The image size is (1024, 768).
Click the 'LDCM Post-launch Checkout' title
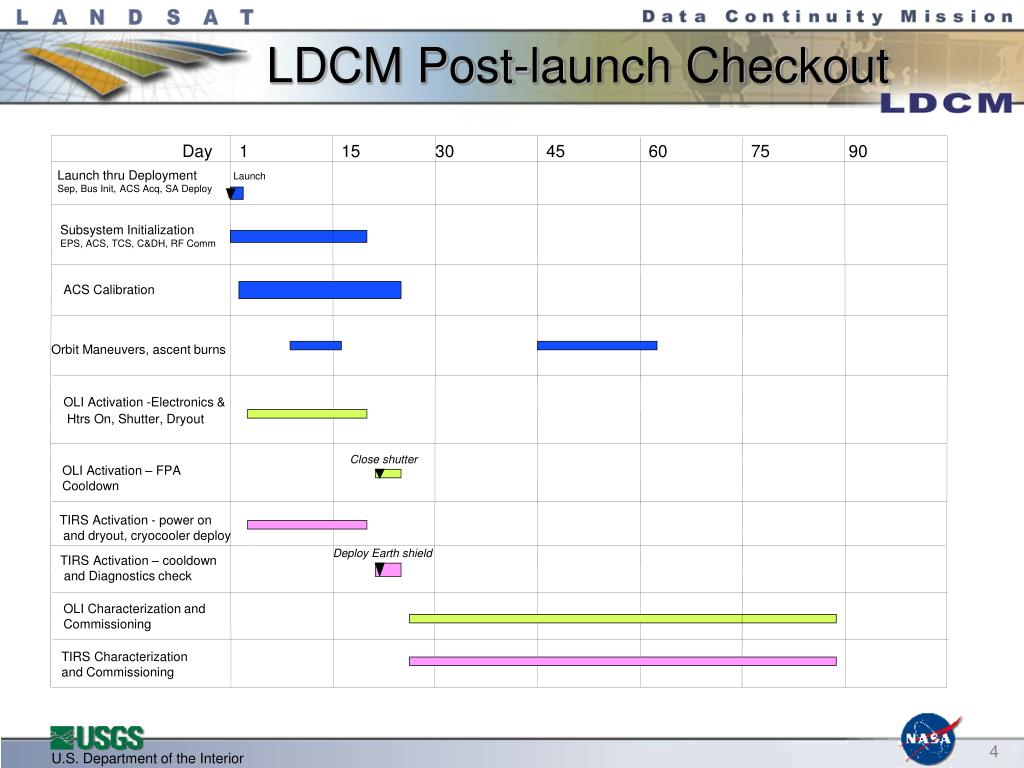(578, 65)
